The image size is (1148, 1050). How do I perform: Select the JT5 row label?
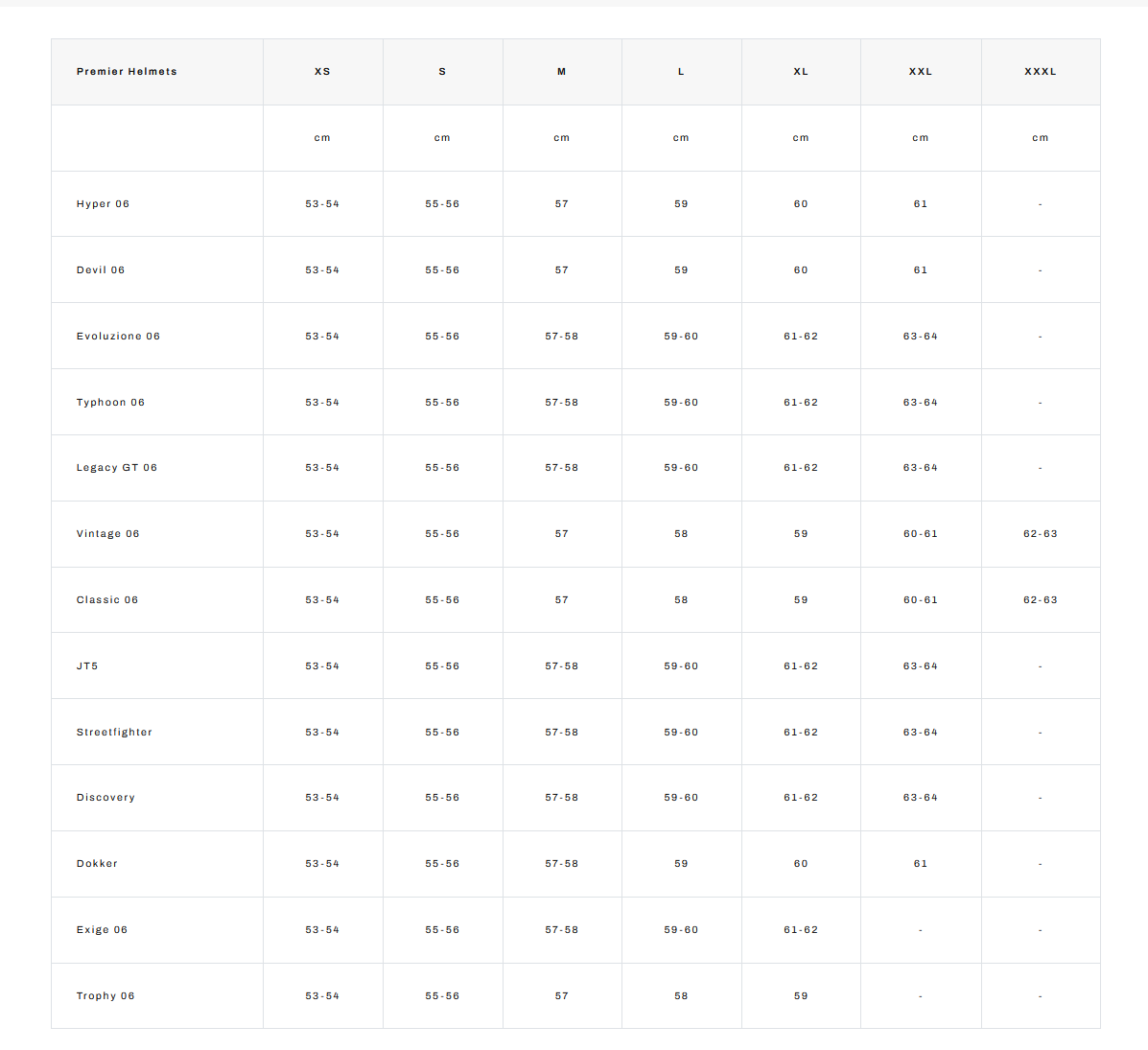click(87, 665)
